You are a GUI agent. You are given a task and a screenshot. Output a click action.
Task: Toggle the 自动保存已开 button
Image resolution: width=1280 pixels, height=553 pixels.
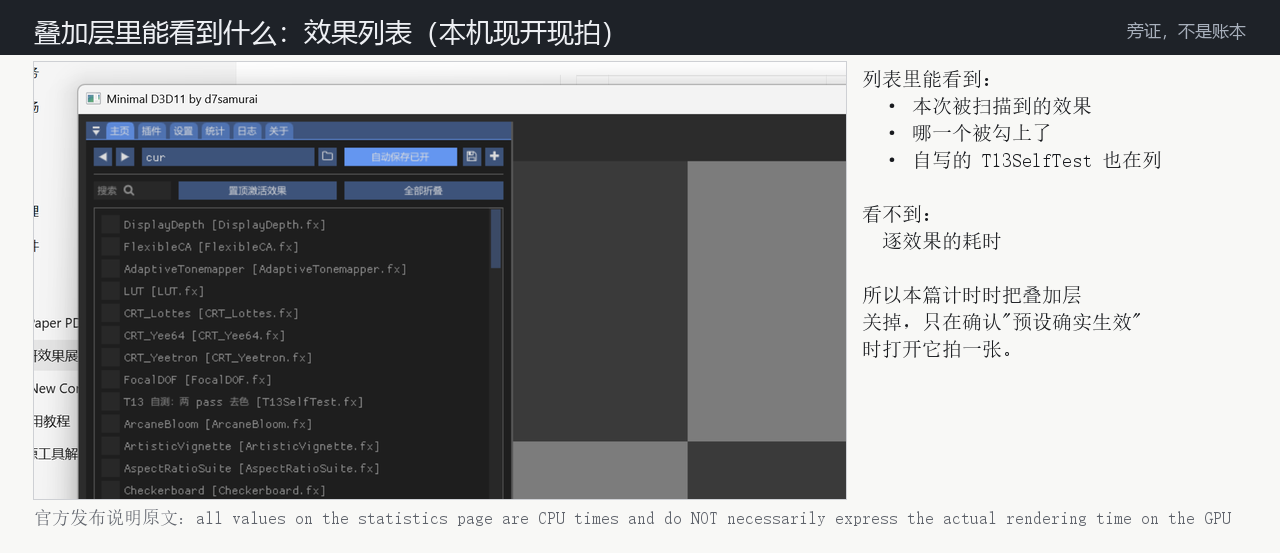[x=400, y=157]
